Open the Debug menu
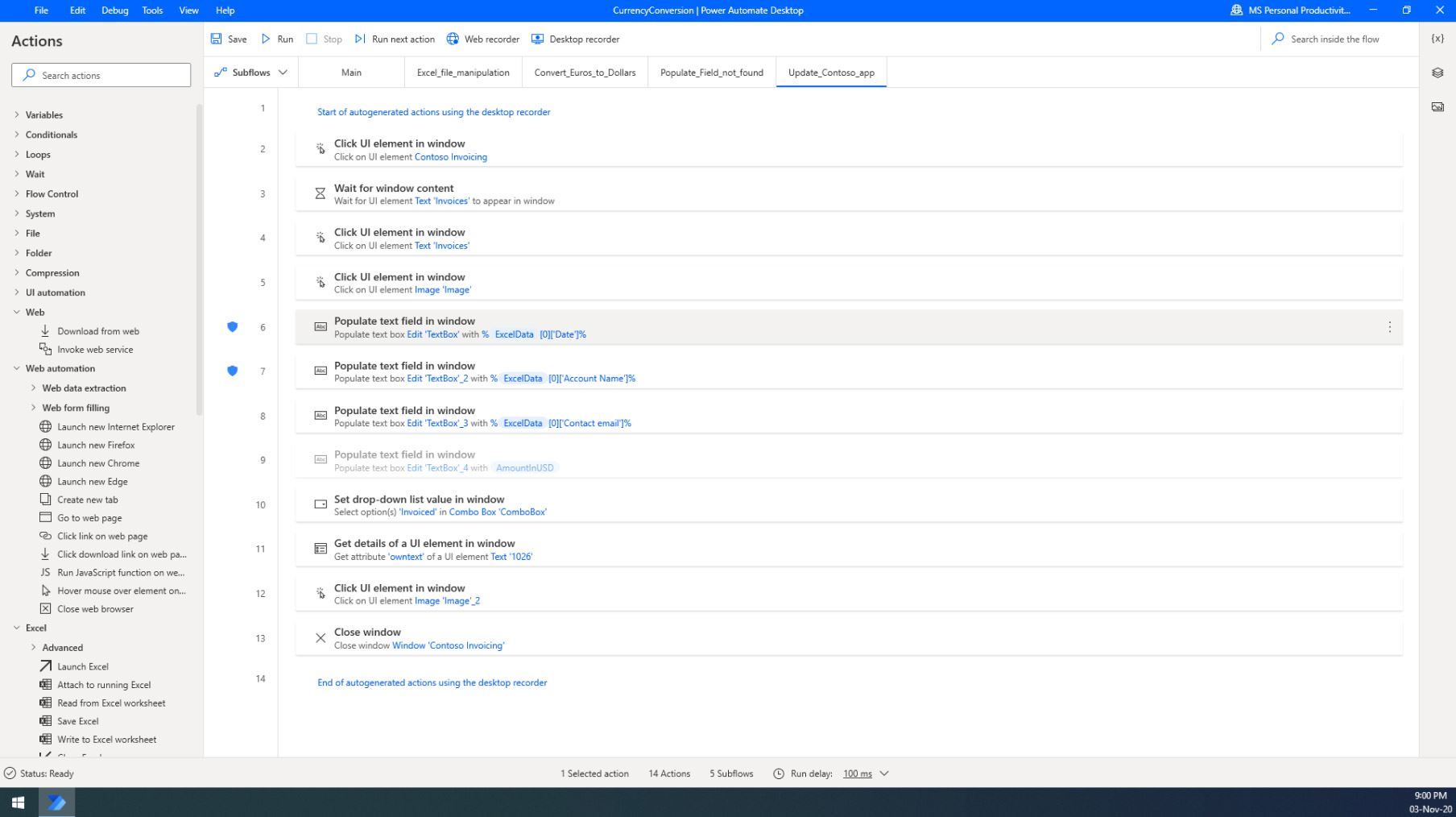The image size is (1456, 817). coord(114,10)
